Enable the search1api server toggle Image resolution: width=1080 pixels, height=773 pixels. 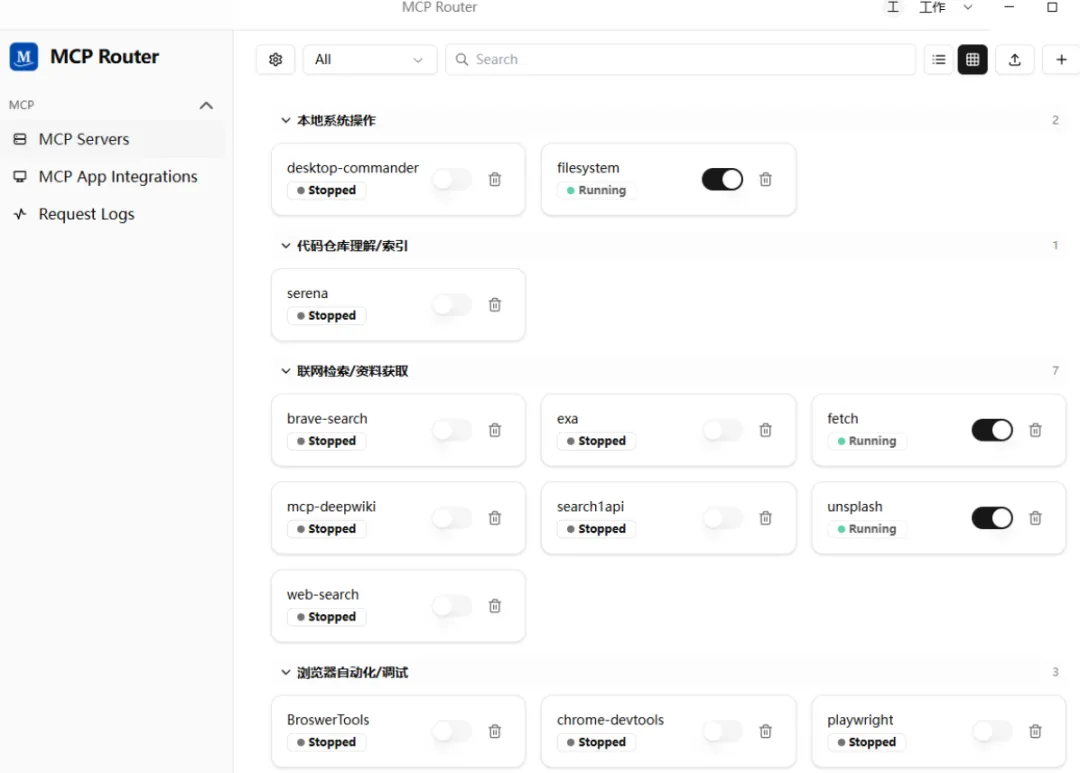click(722, 518)
